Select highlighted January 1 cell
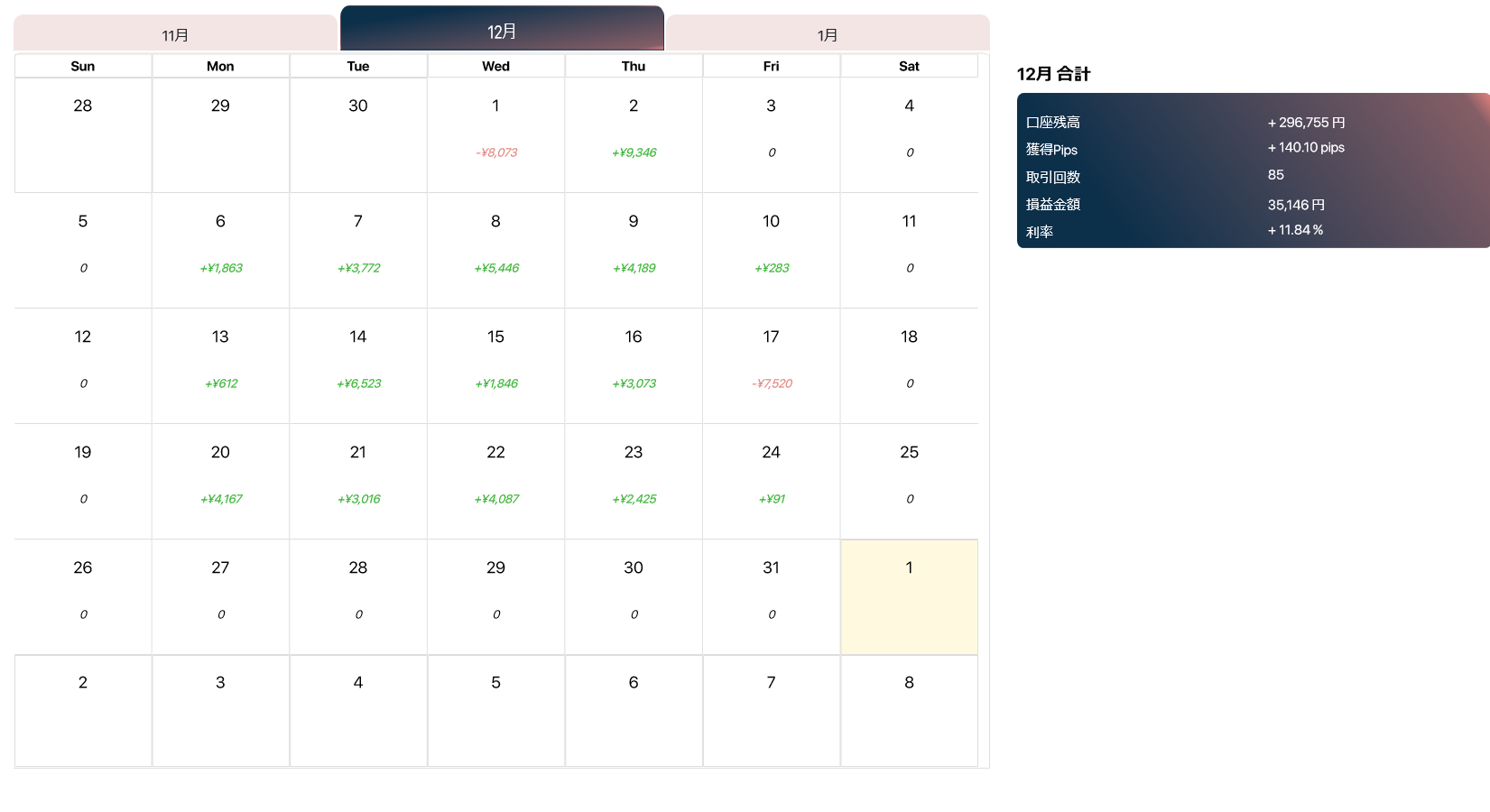This screenshot has height=812, width=1490. click(x=910, y=597)
